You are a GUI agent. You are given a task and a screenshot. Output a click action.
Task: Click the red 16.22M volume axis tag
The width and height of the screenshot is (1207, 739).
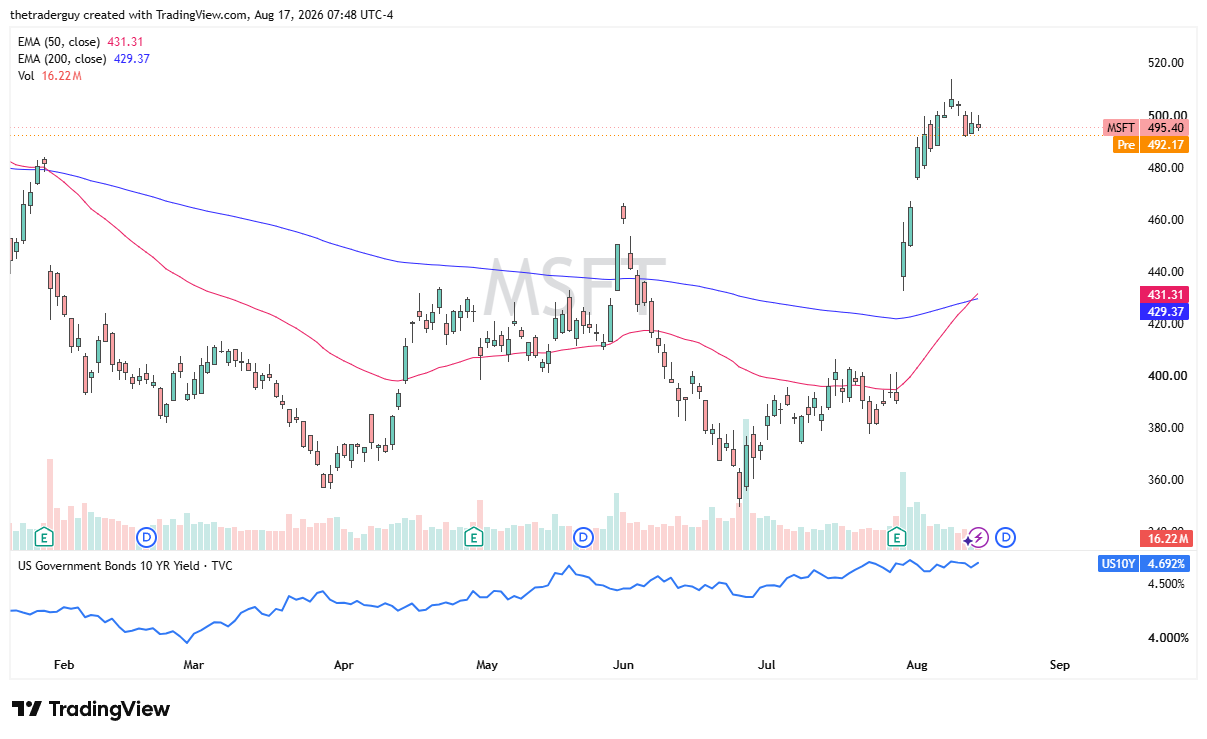(1165, 539)
